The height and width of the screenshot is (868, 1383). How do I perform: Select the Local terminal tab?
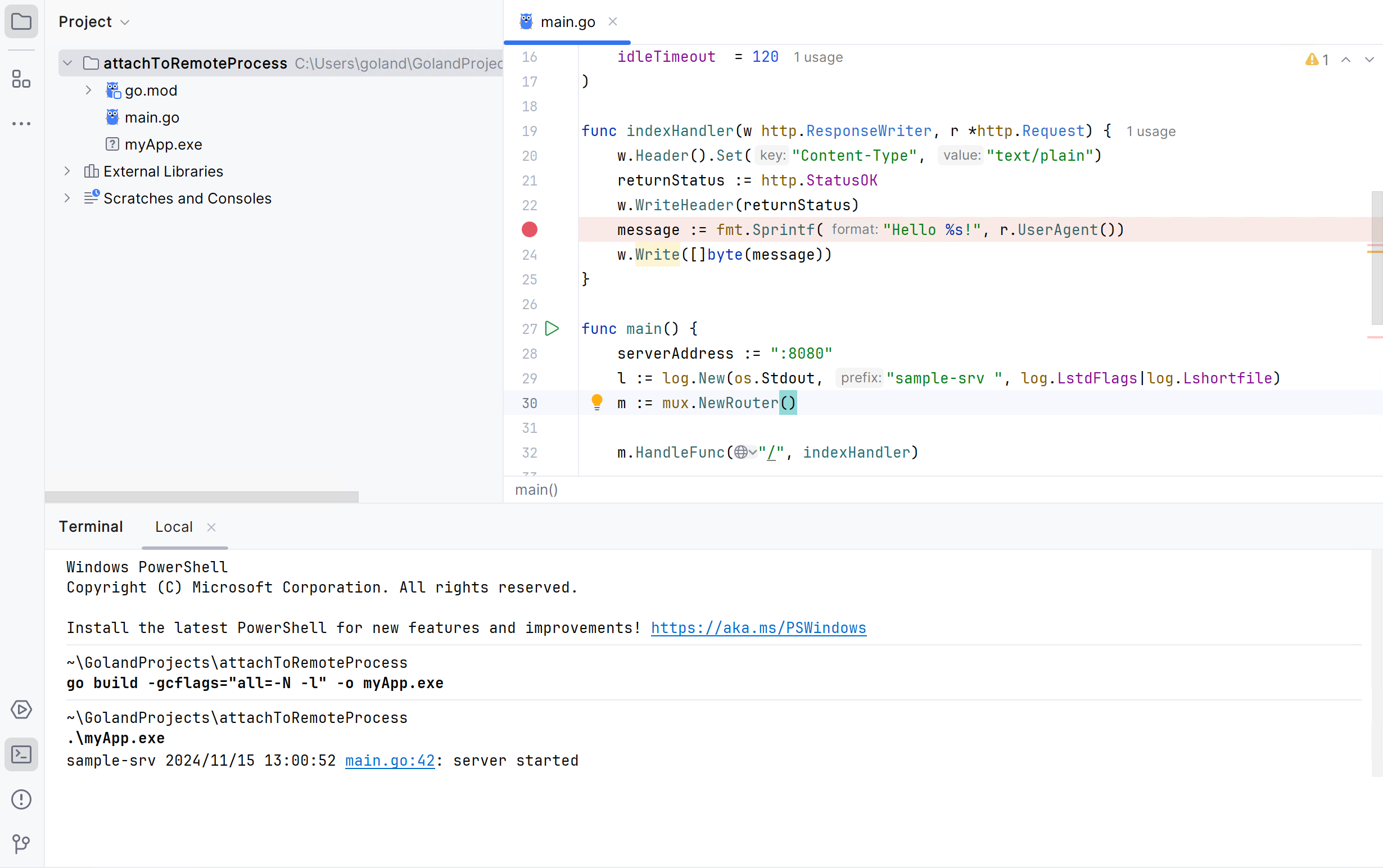pyautogui.click(x=174, y=526)
